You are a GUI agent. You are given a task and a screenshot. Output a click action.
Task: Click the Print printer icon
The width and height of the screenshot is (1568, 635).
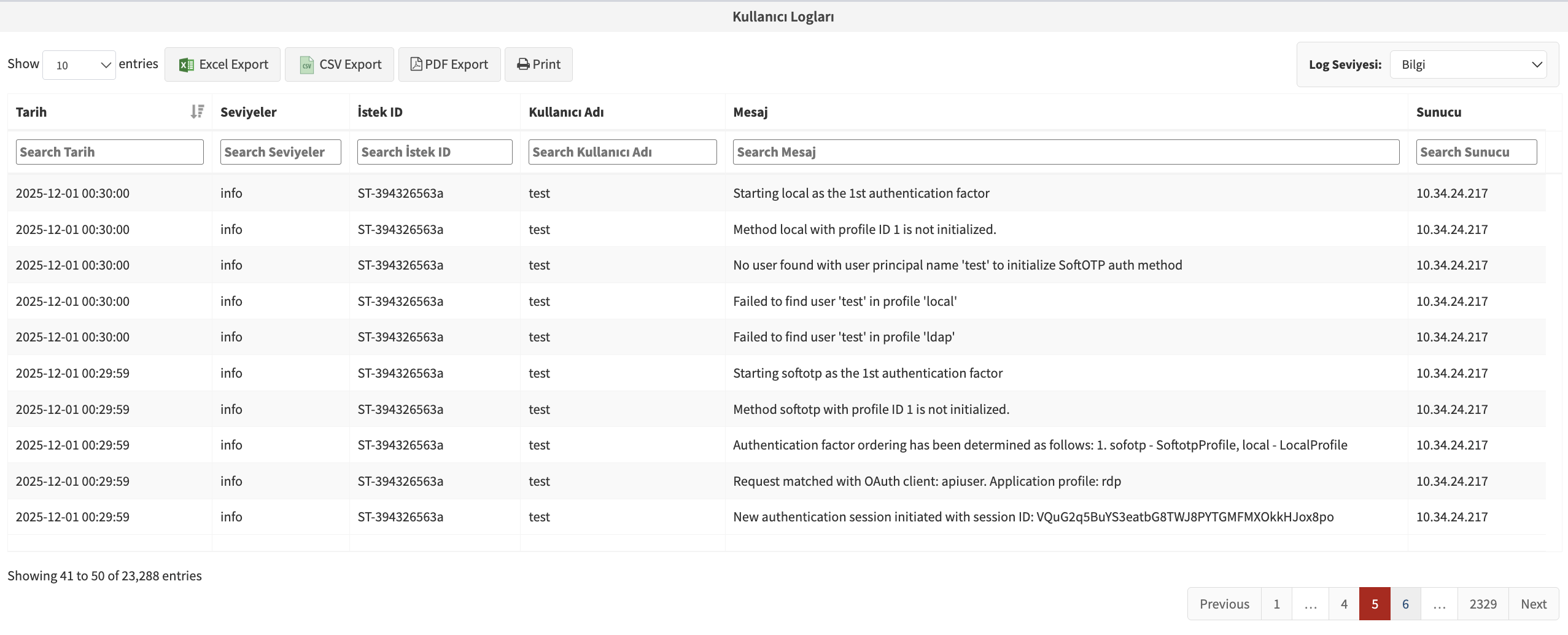pyautogui.click(x=523, y=64)
